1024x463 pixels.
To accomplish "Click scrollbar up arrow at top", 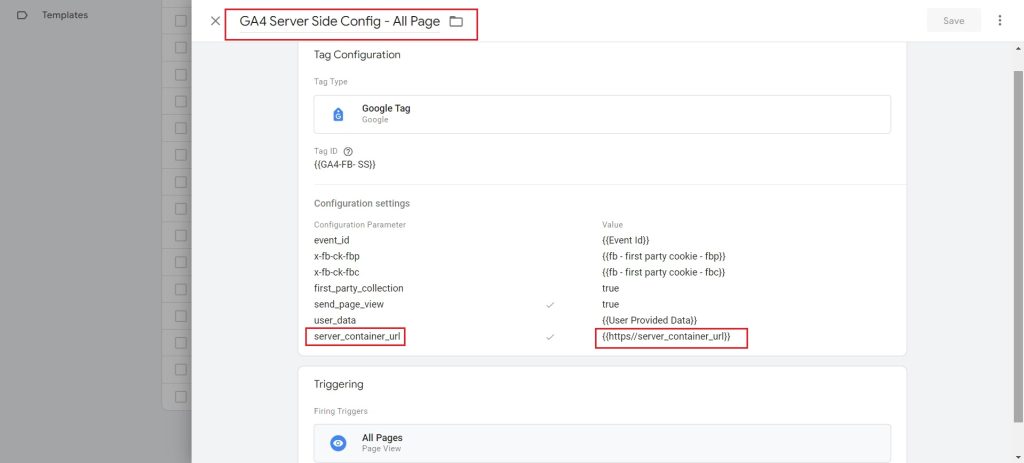I will pos(1017,49).
